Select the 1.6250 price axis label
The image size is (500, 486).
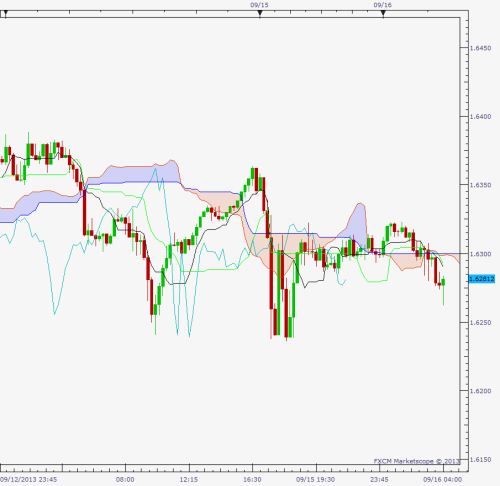click(480, 323)
